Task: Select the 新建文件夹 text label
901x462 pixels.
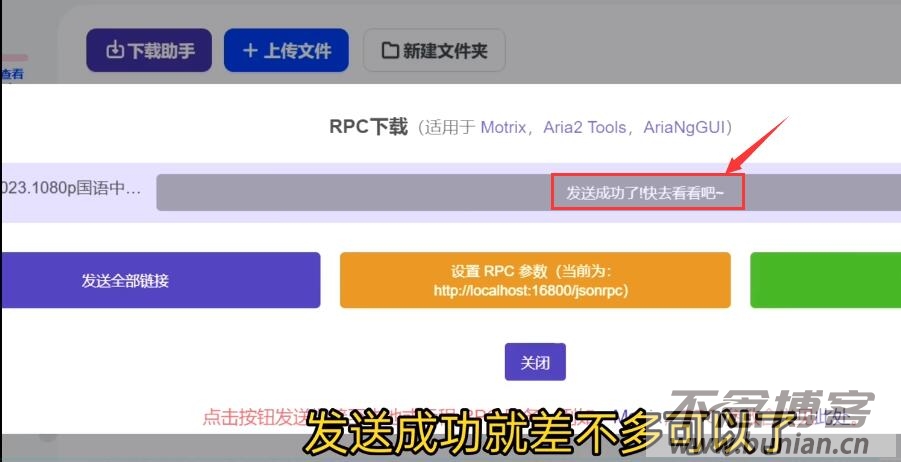Action: pos(445,50)
